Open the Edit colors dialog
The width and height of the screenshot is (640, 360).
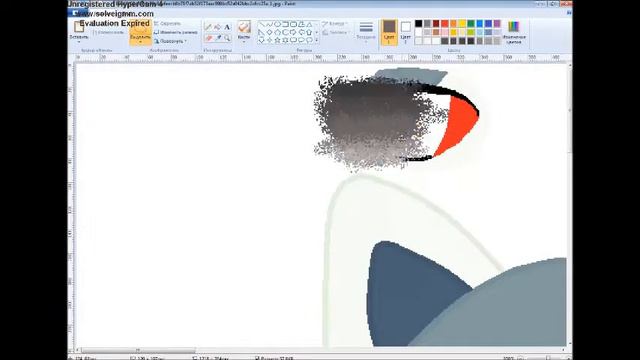point(514,32)
